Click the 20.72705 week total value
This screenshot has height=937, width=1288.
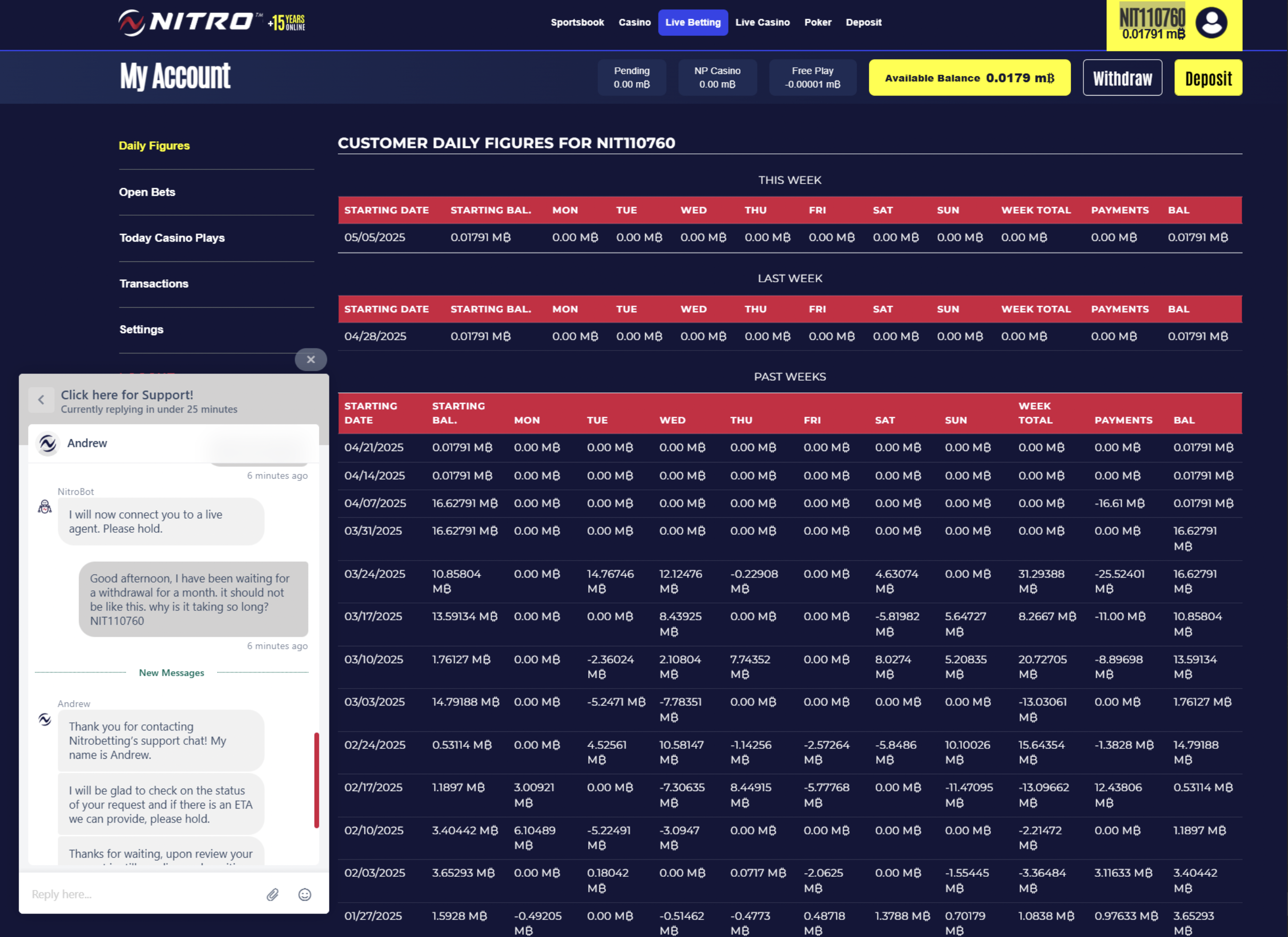1043,667
